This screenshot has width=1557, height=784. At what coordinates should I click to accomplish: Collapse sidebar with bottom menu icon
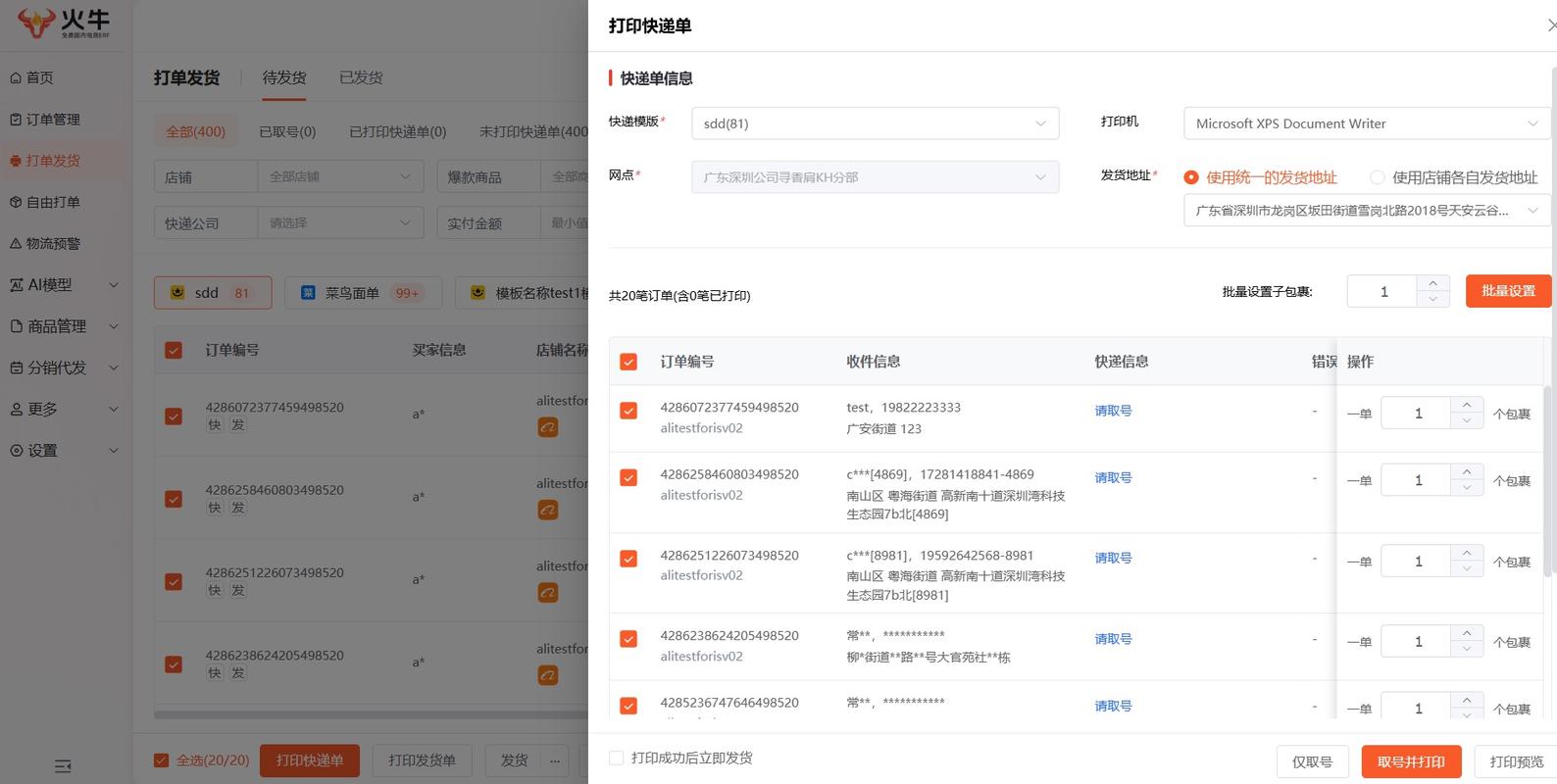click(x=63, y=766)
